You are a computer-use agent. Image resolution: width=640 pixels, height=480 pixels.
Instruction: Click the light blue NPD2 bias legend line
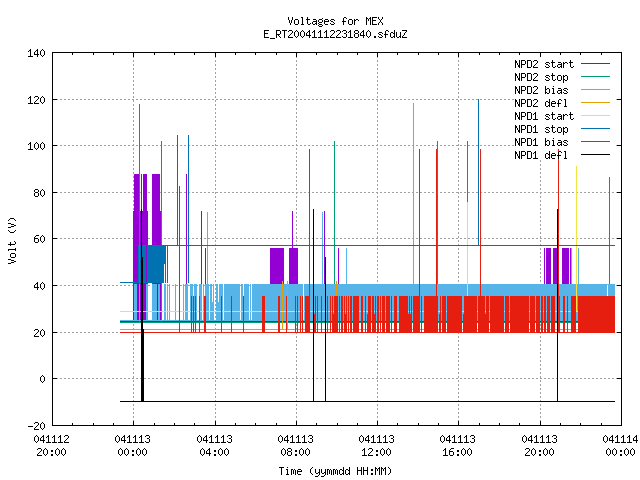click(596, 90)
